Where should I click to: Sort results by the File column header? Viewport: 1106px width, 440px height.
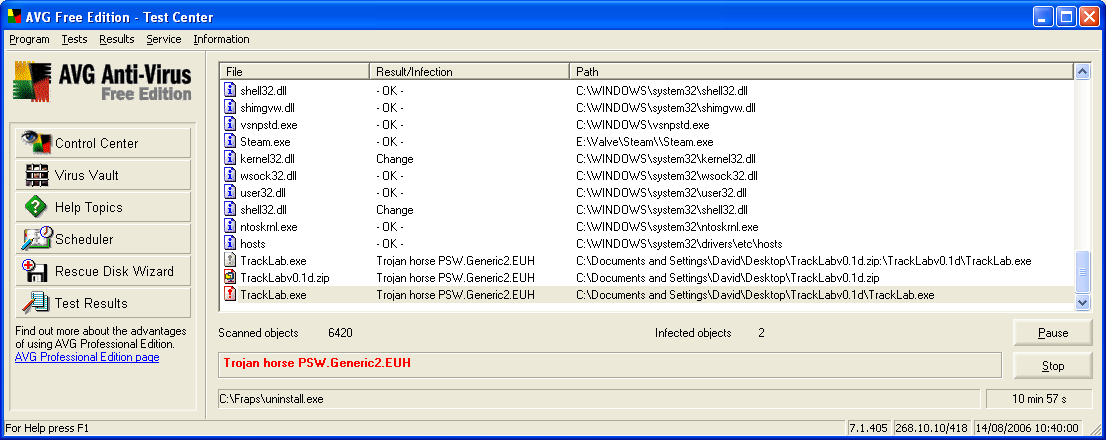click(294, 72)
